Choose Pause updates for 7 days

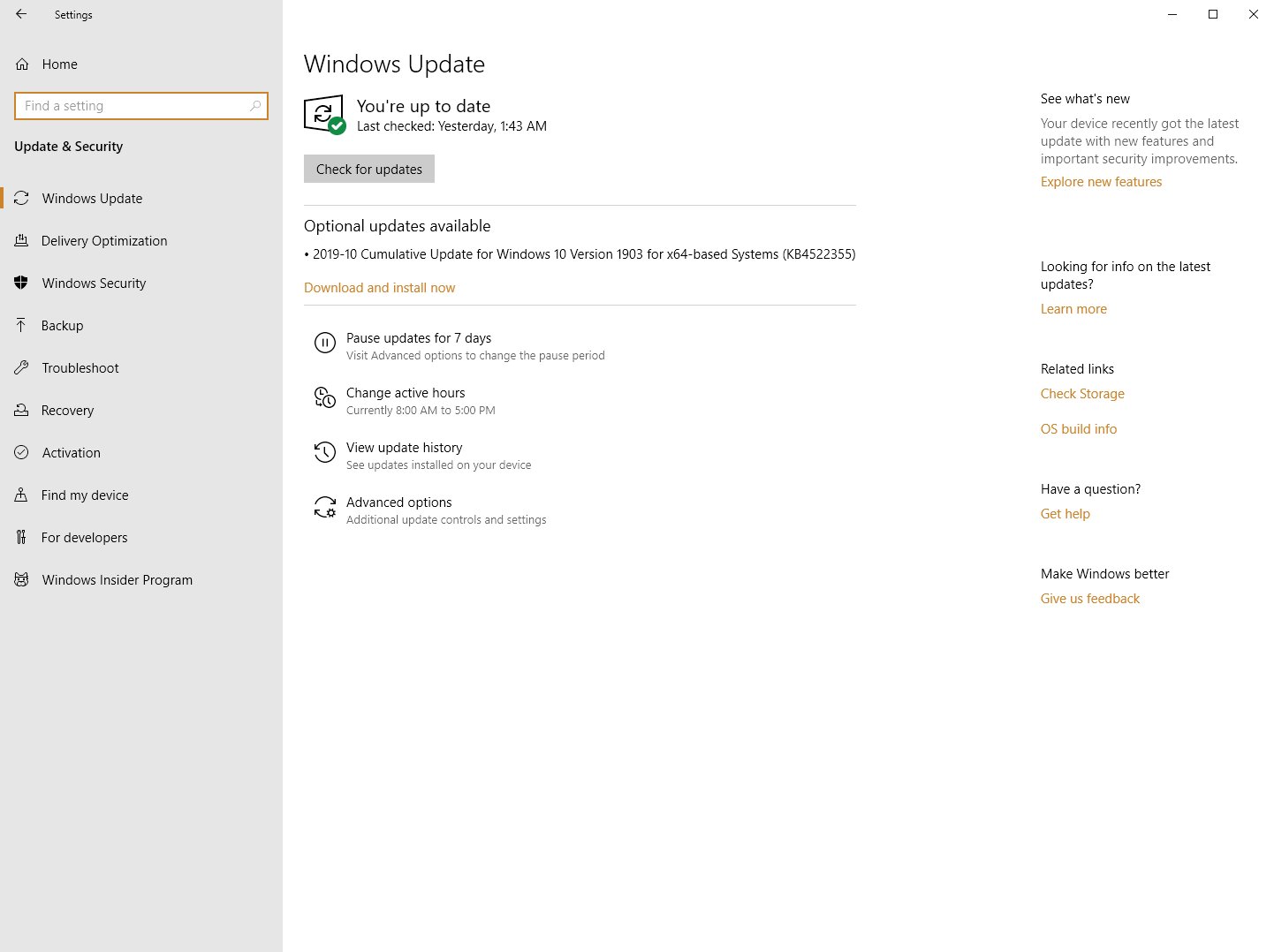(459, 346)
